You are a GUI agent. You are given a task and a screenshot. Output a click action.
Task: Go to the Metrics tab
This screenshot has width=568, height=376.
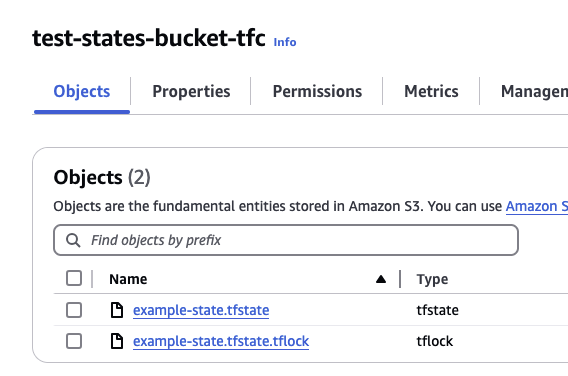click(431, 91)
